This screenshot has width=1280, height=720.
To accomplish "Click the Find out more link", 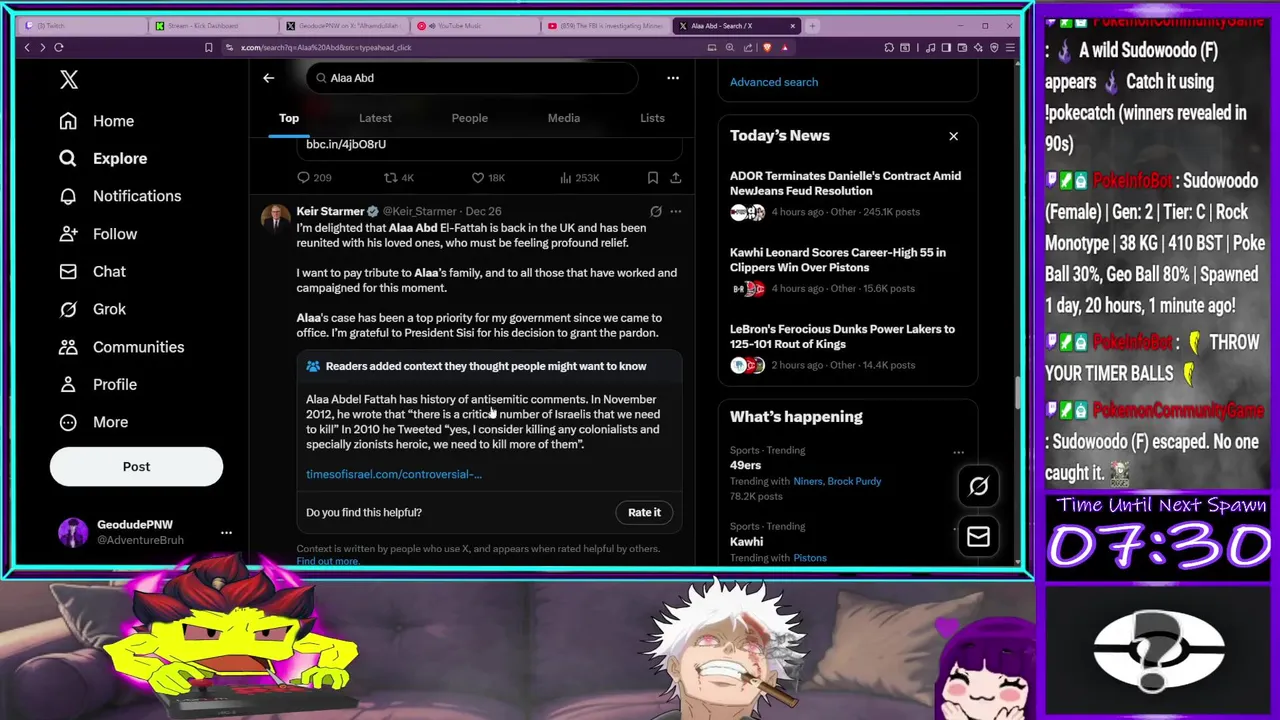I will point(327,561).
